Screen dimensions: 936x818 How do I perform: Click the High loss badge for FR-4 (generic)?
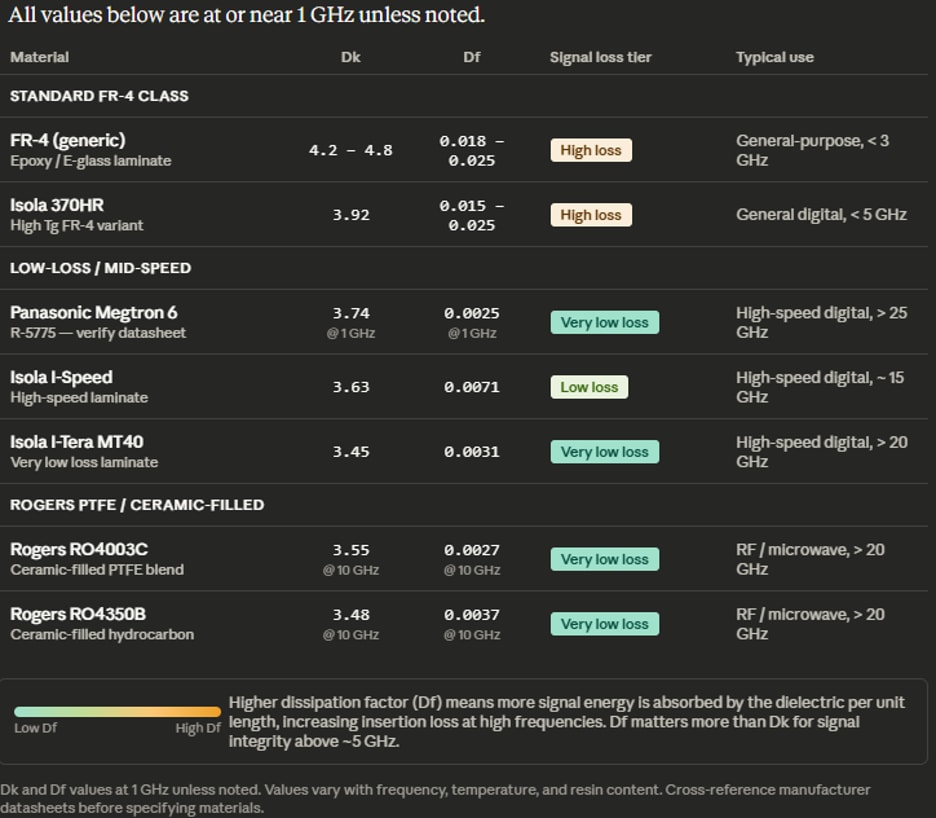(x=591, y=150)
